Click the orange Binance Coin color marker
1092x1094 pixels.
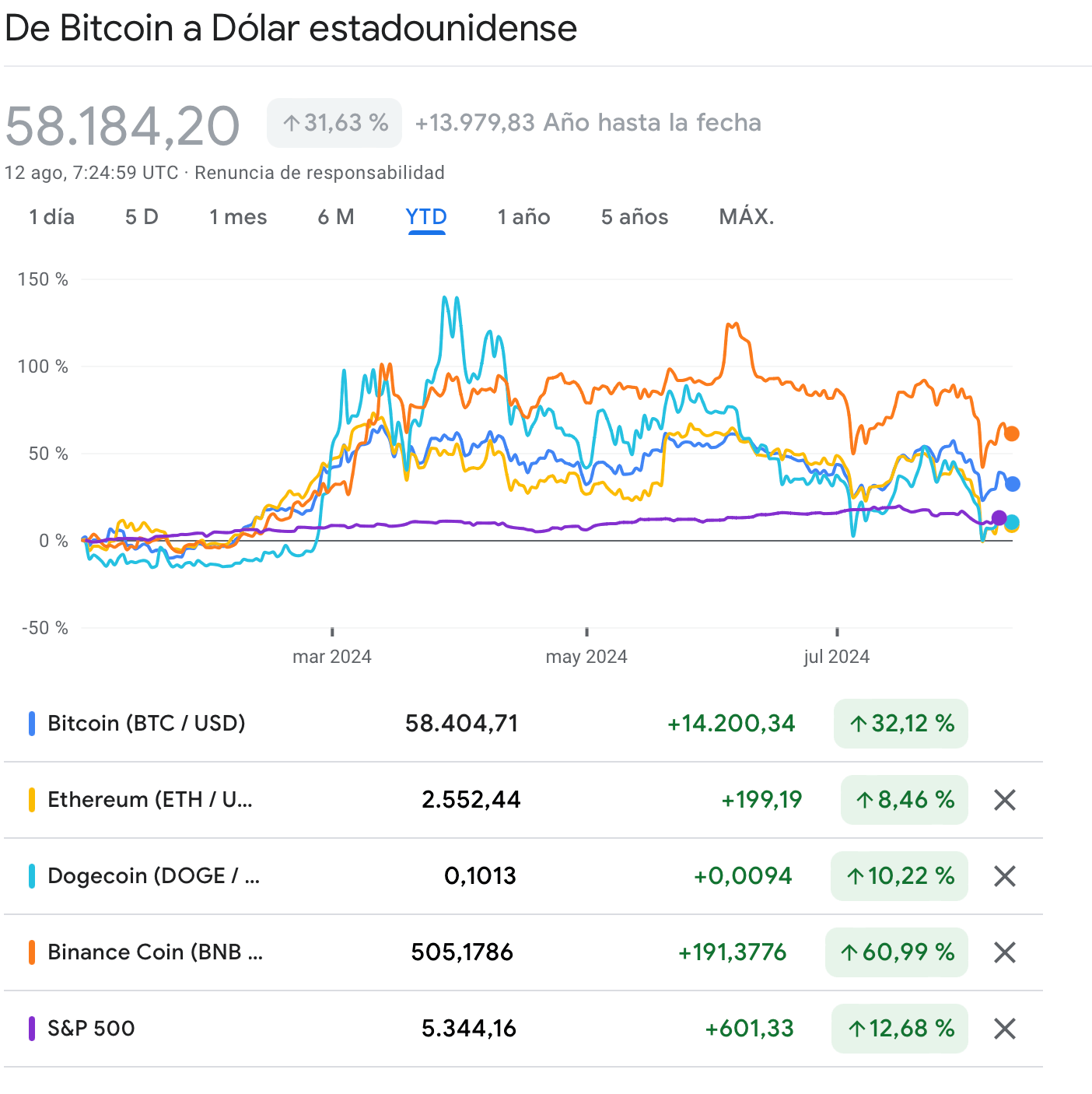click(32, 952)
